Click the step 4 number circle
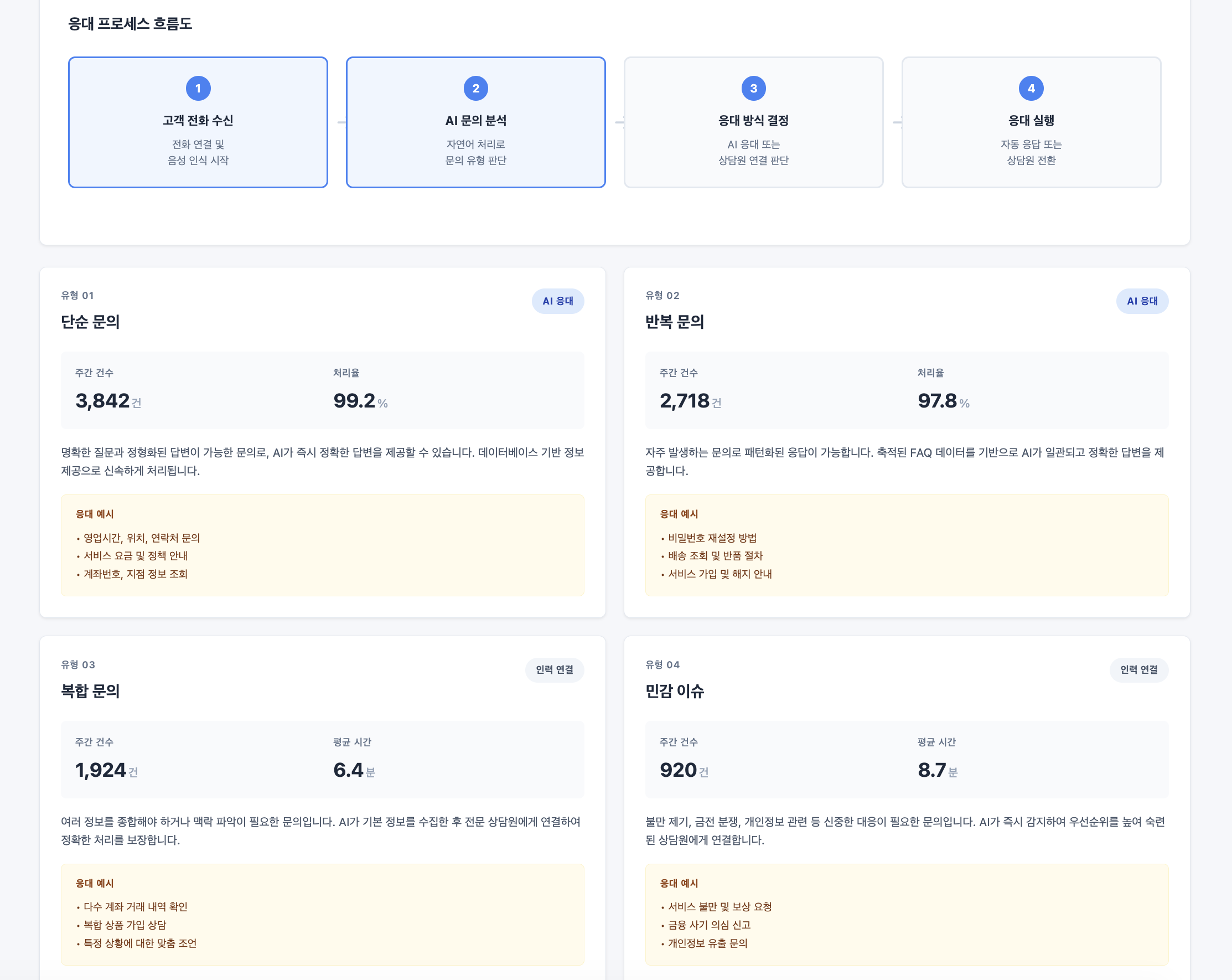 [1031, 88]
